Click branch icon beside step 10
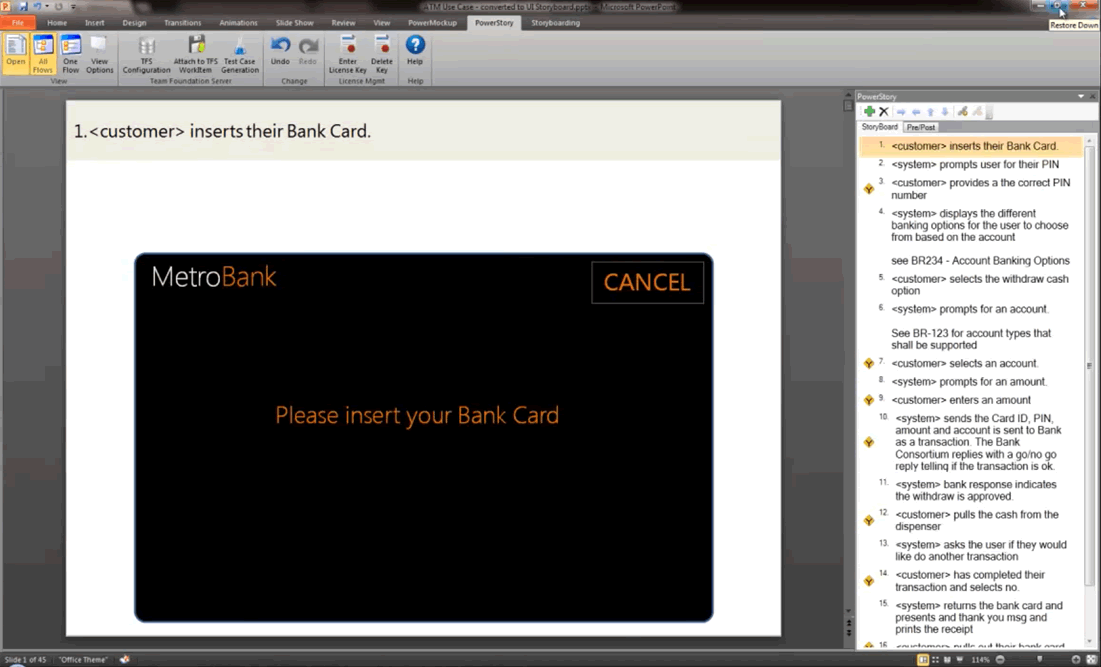The image size is (1101, 667). [869, 442]
